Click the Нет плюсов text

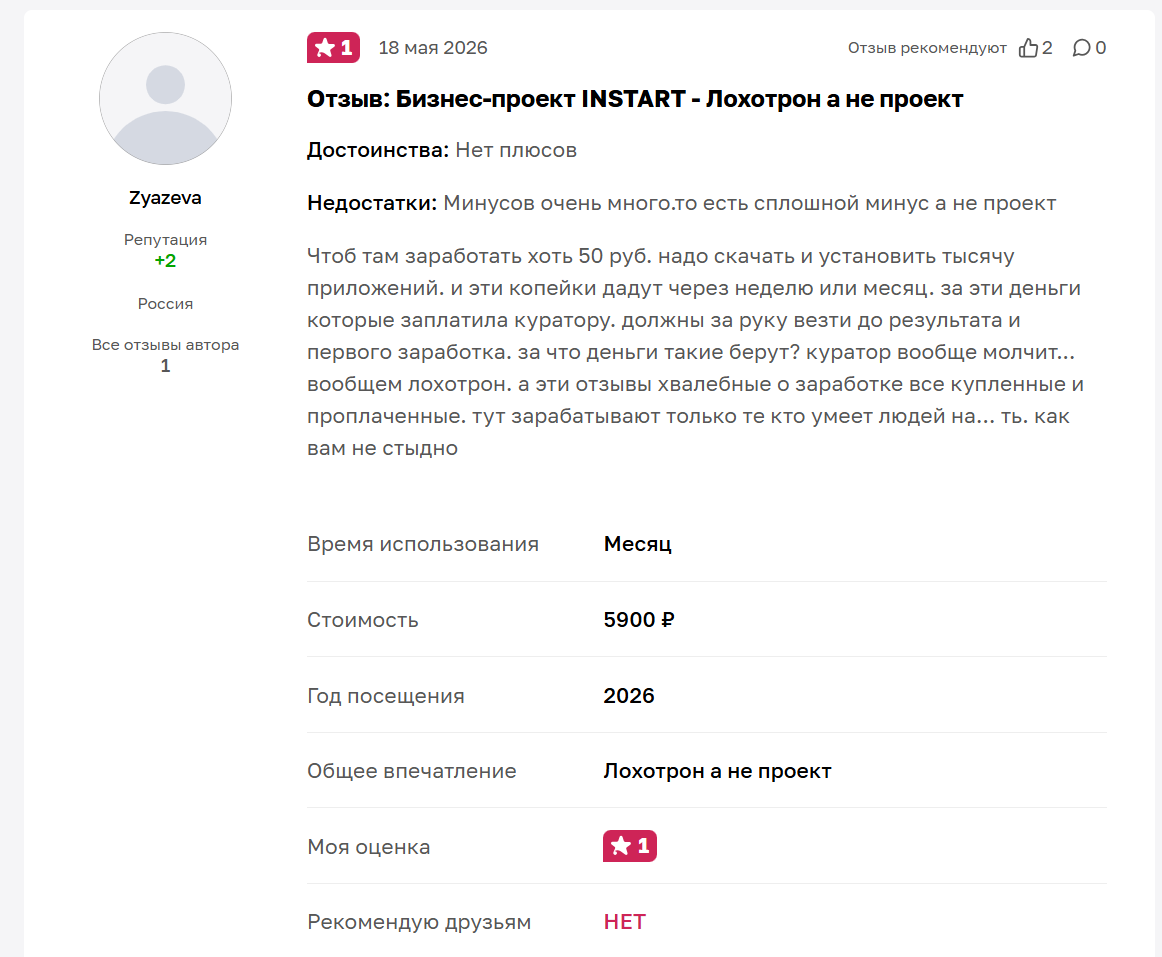[516, 150]
